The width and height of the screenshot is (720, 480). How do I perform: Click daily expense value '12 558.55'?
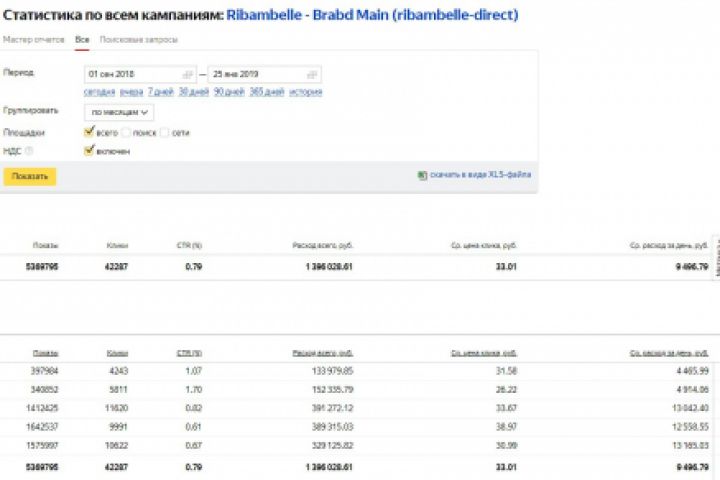click(x=691, y=427)
